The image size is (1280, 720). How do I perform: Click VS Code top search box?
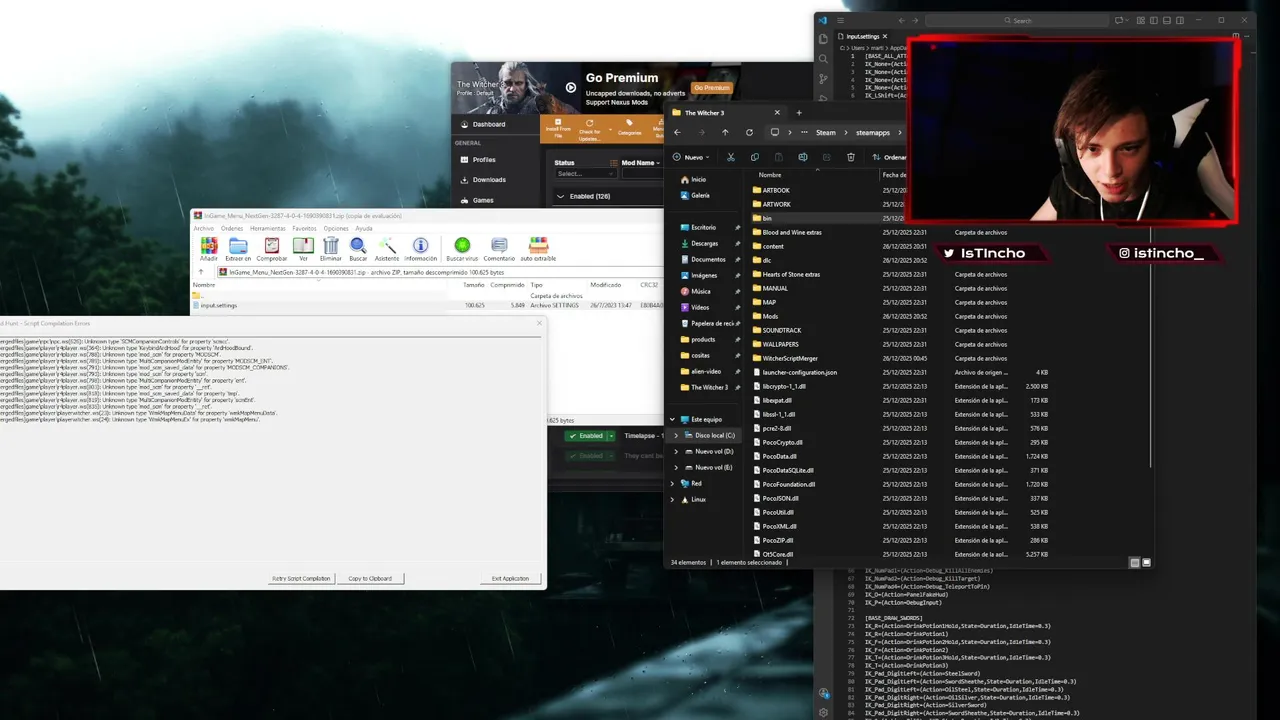point(1016,20)
